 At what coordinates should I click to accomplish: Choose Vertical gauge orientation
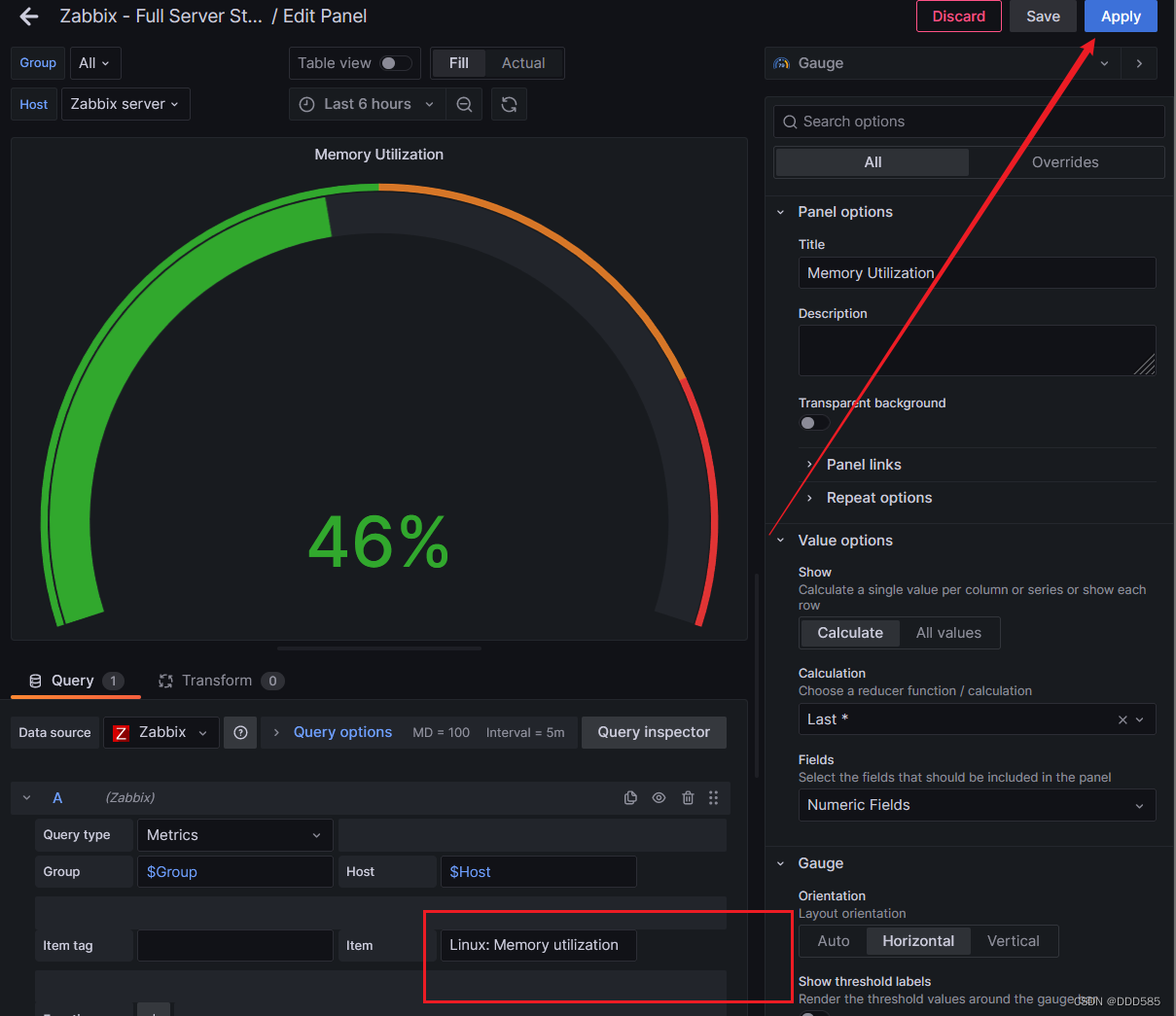point(1013,941)
